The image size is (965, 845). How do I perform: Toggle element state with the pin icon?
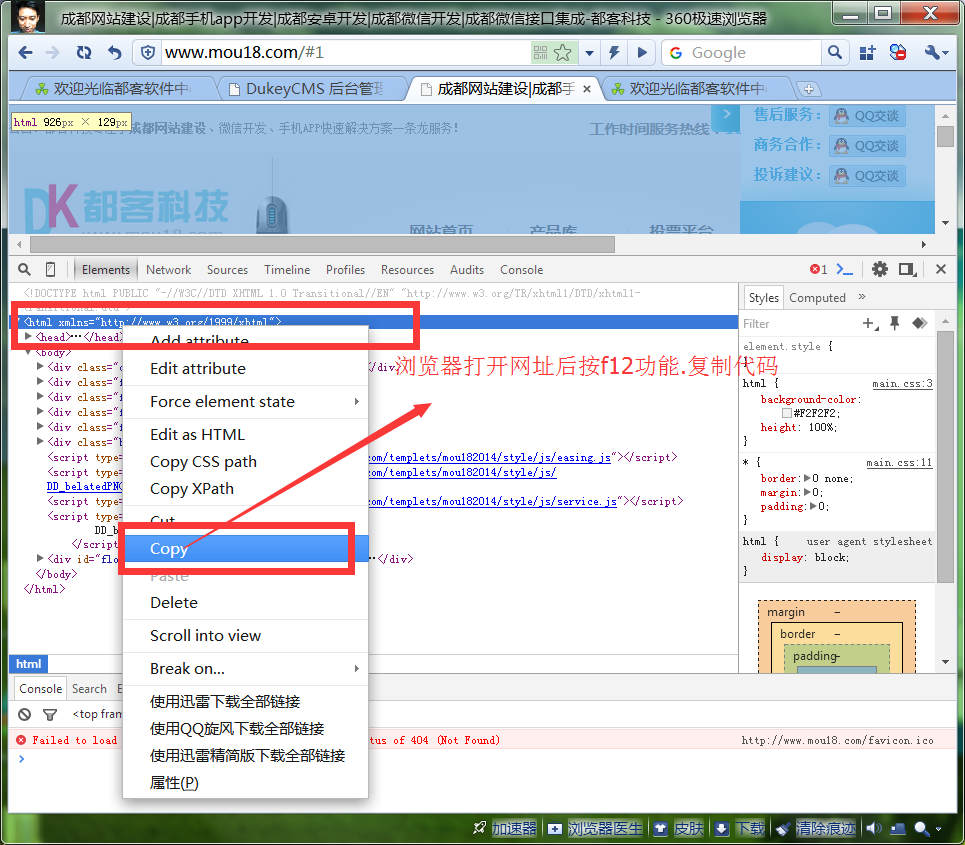(894, 324)
